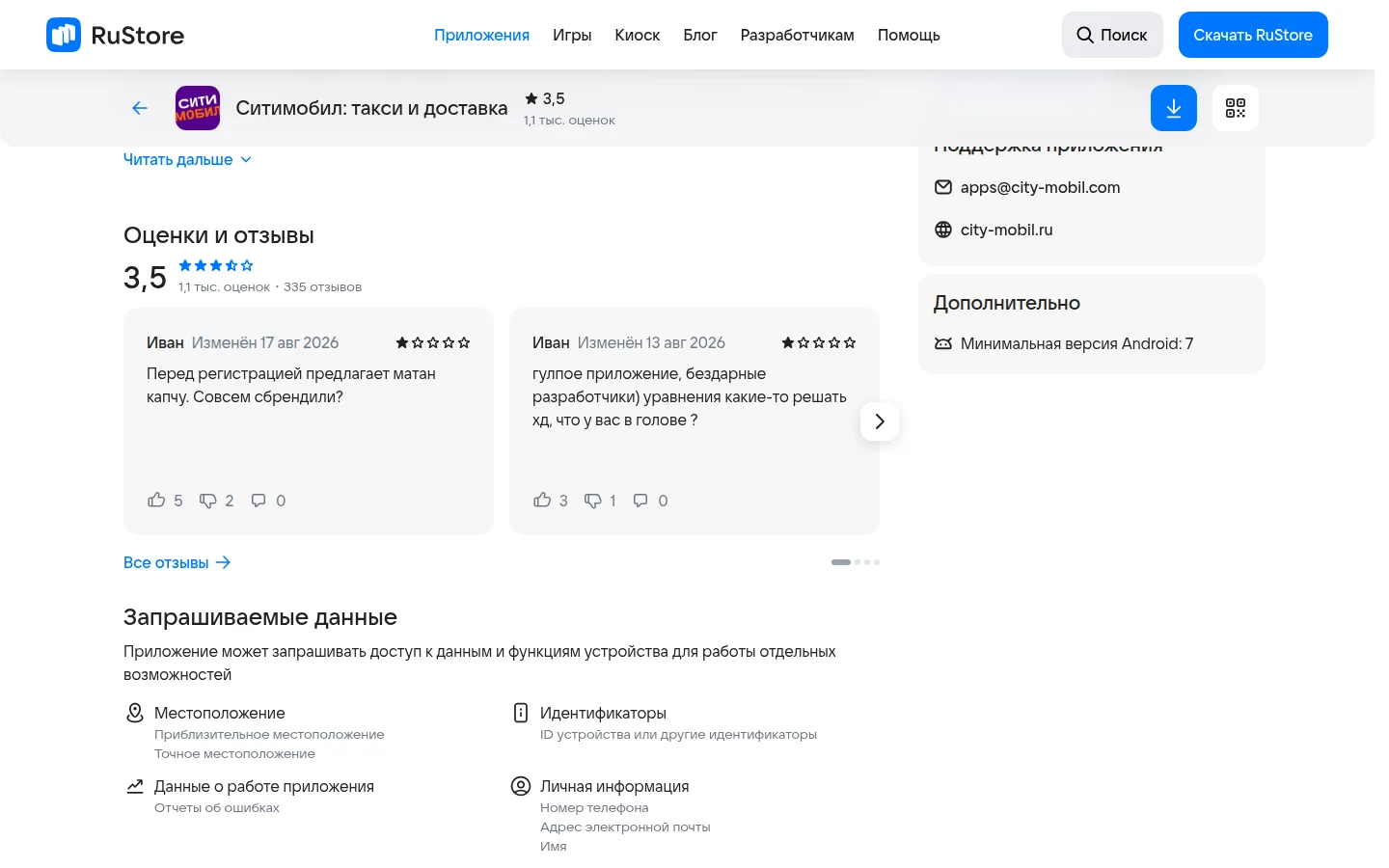Click the star icon next to 3,5 in header
Viewport: 1389px width, 868px height.
531,98
